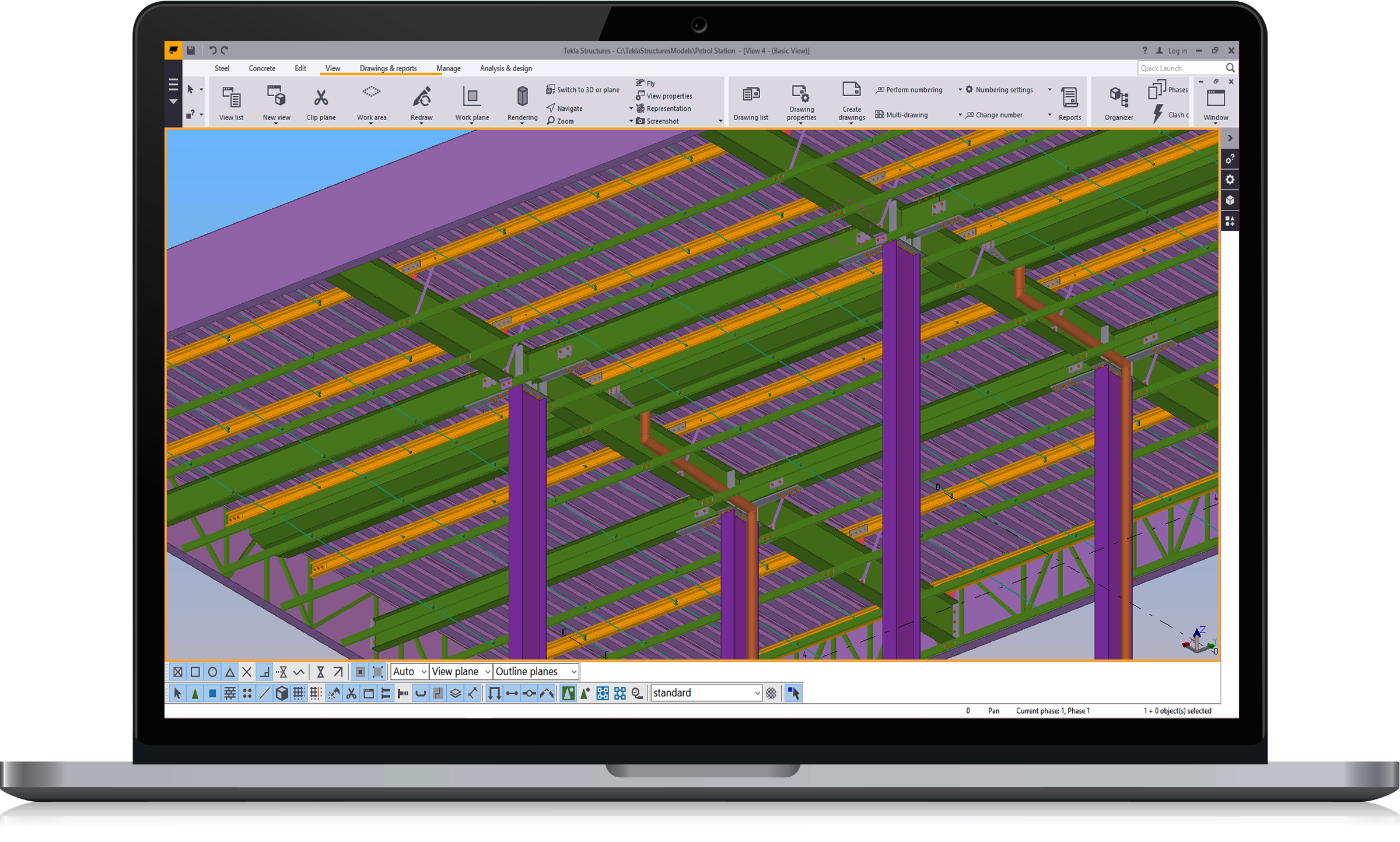This screenshot has height=842, width=1400.
Task: Expand the Window dropdown
Action: coord(1216,124)
